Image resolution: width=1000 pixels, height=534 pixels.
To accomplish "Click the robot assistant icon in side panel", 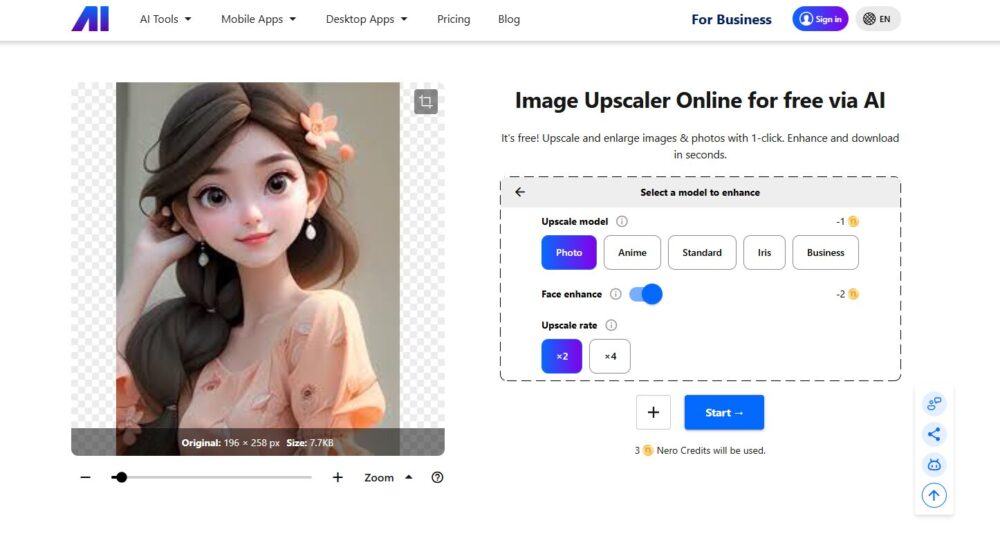I will (934, 464).
